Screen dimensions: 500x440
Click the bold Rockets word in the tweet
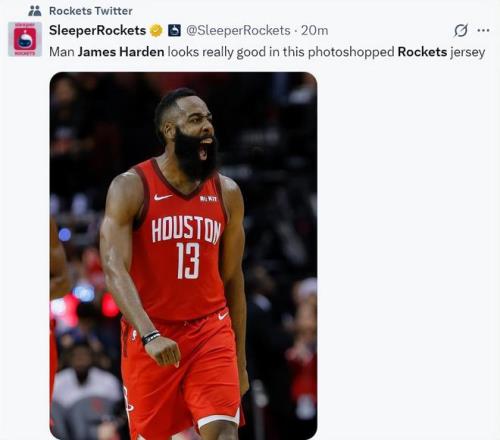pos(422,52)
